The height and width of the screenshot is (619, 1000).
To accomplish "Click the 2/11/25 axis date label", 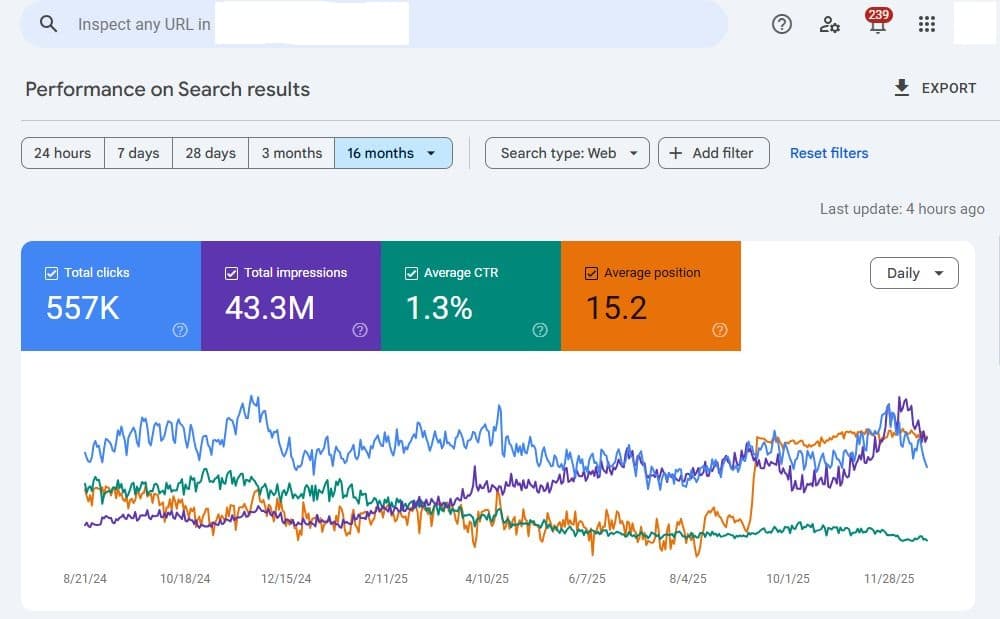I will (x=386, y=578).
